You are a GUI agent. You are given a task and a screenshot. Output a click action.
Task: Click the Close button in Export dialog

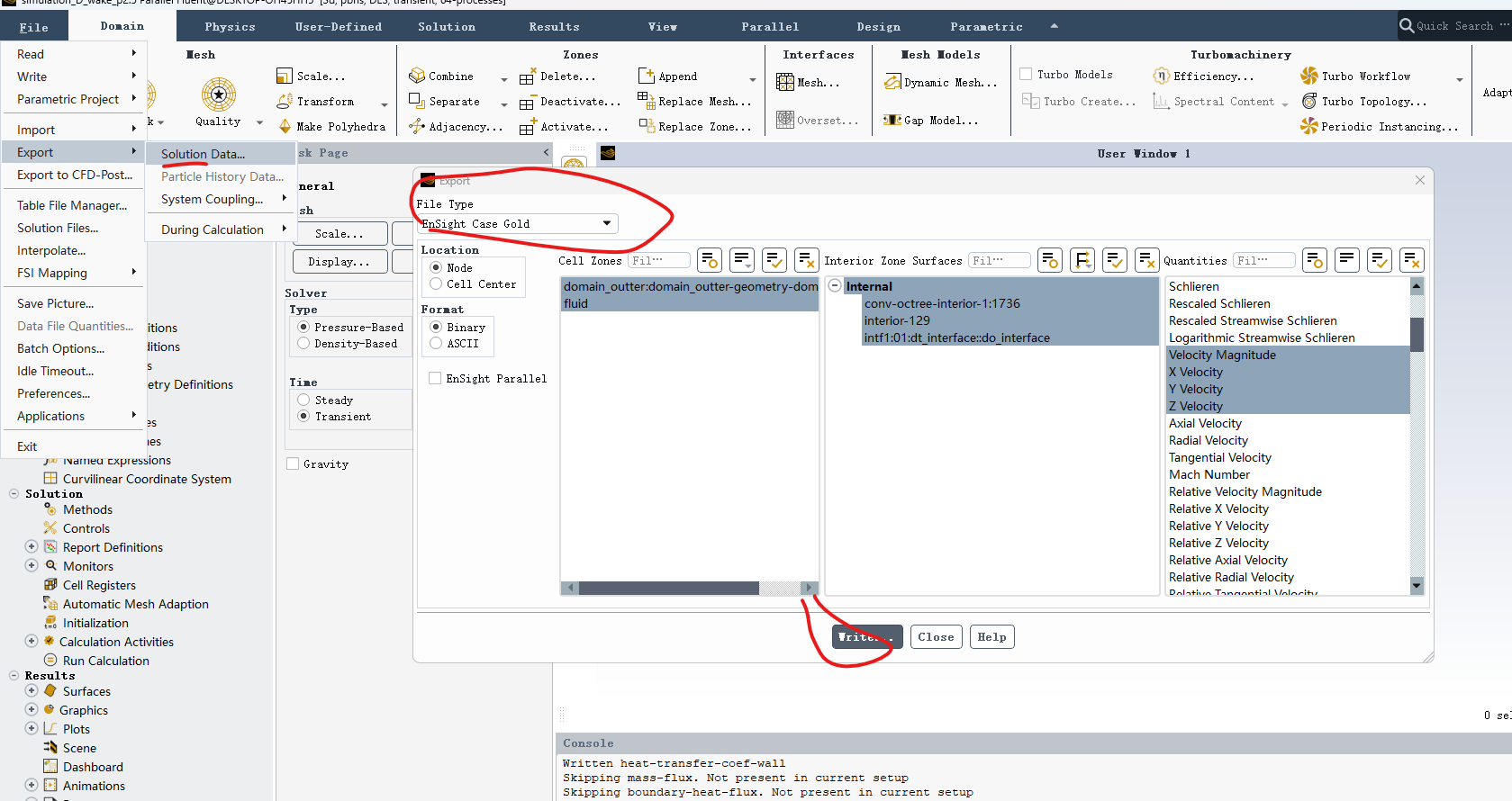(x=936, y=637)
